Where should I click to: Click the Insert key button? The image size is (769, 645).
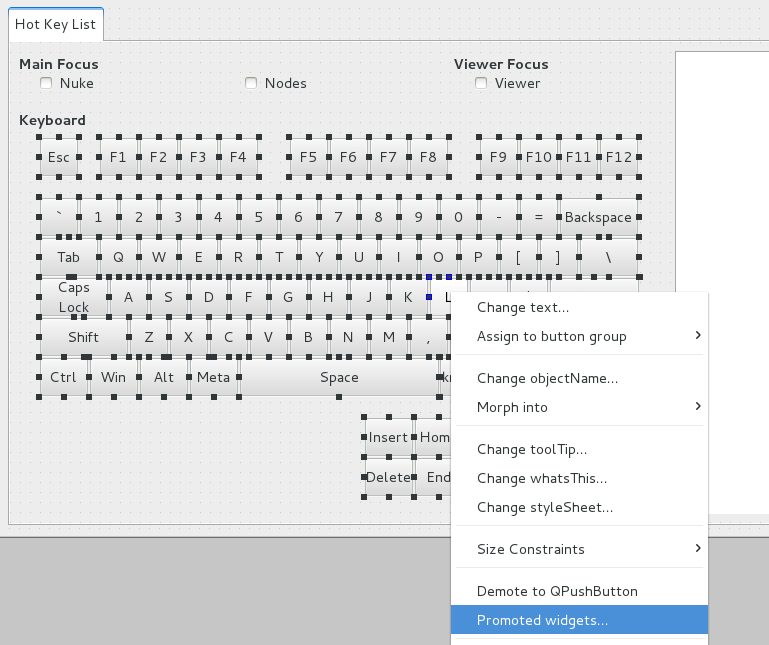click(388, 437)
